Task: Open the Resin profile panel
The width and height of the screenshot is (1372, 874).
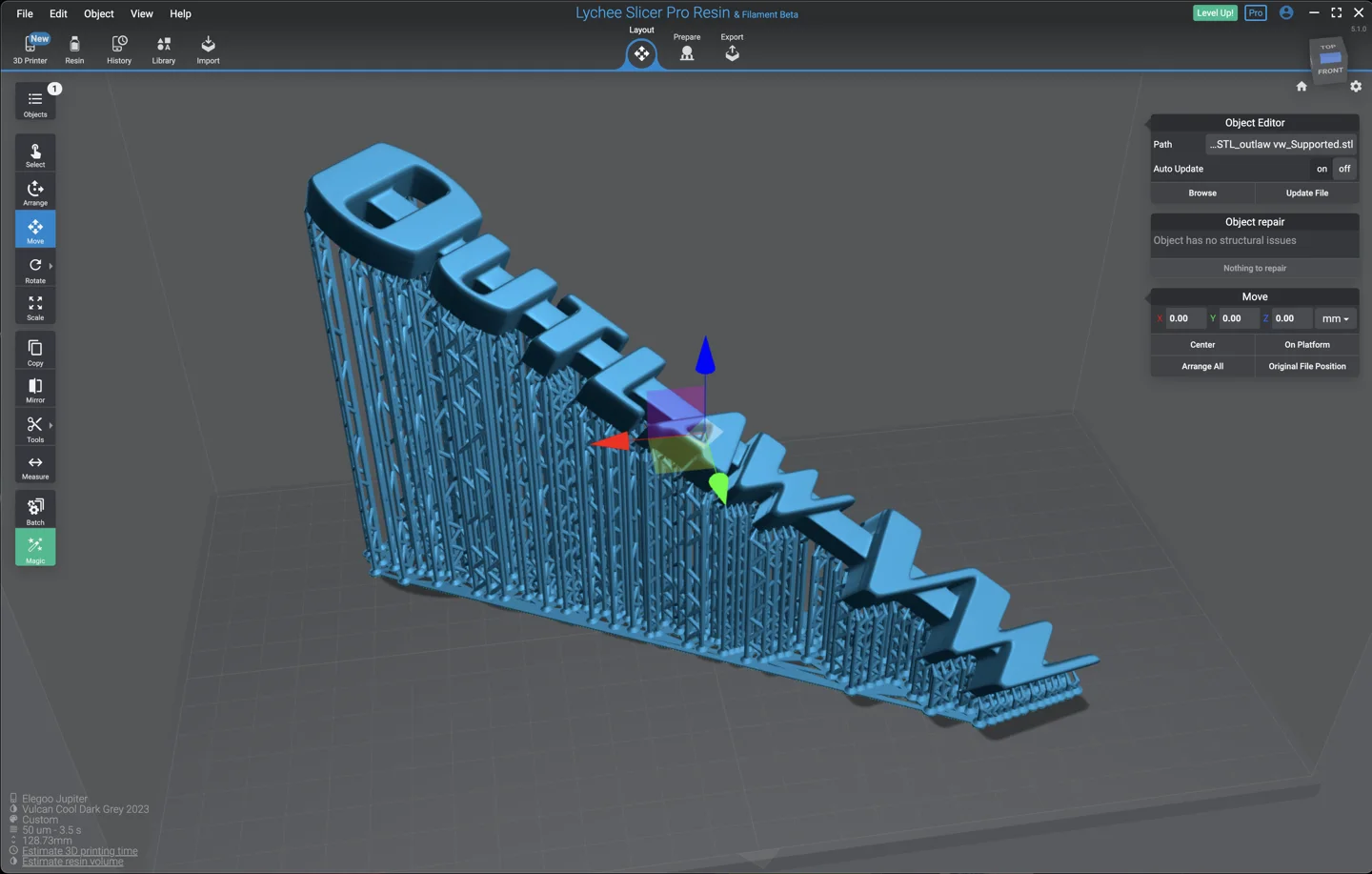Action: [74, 49]
